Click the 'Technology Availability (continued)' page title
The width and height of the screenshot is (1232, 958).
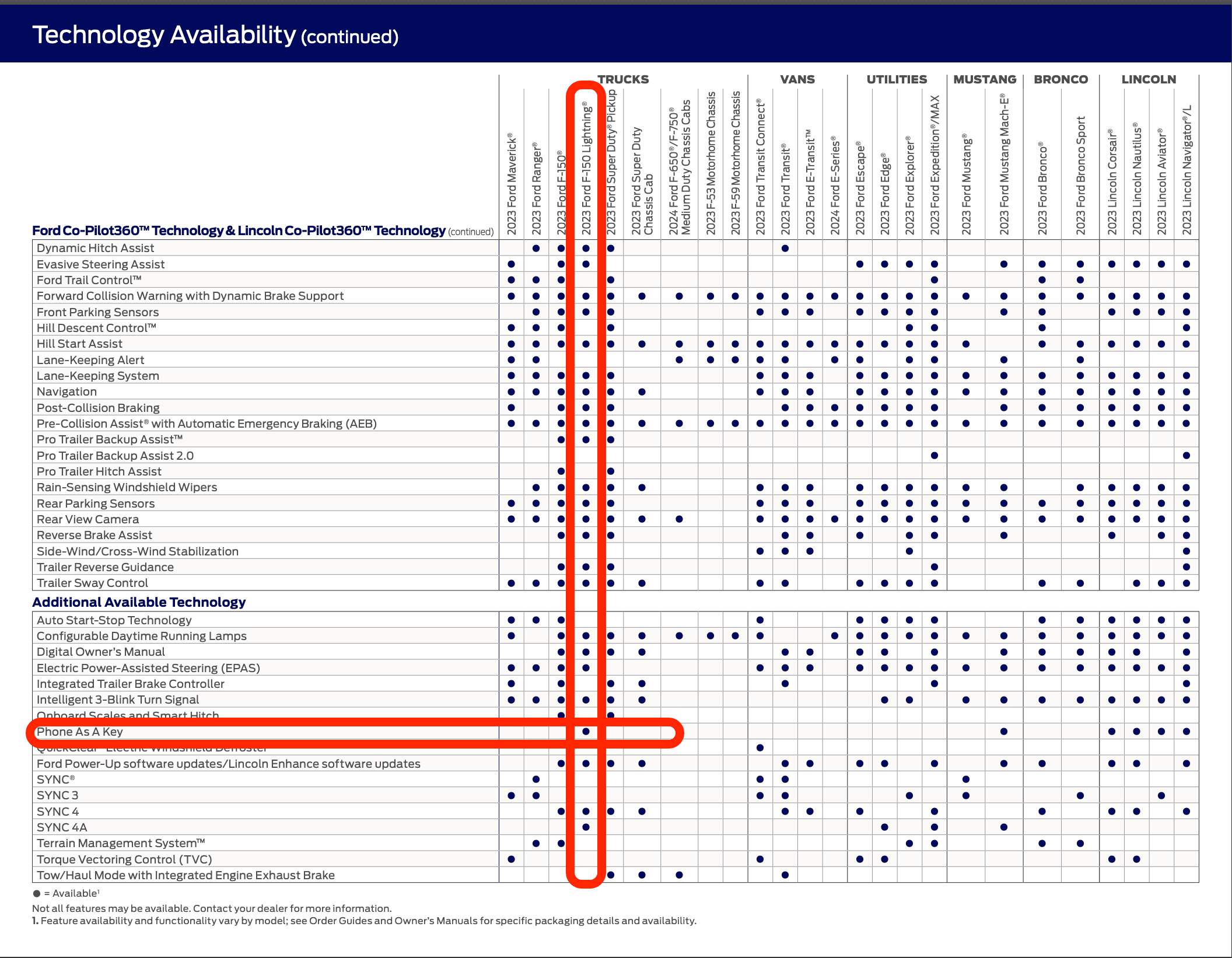pyautogui.click(x=215, y=35)
